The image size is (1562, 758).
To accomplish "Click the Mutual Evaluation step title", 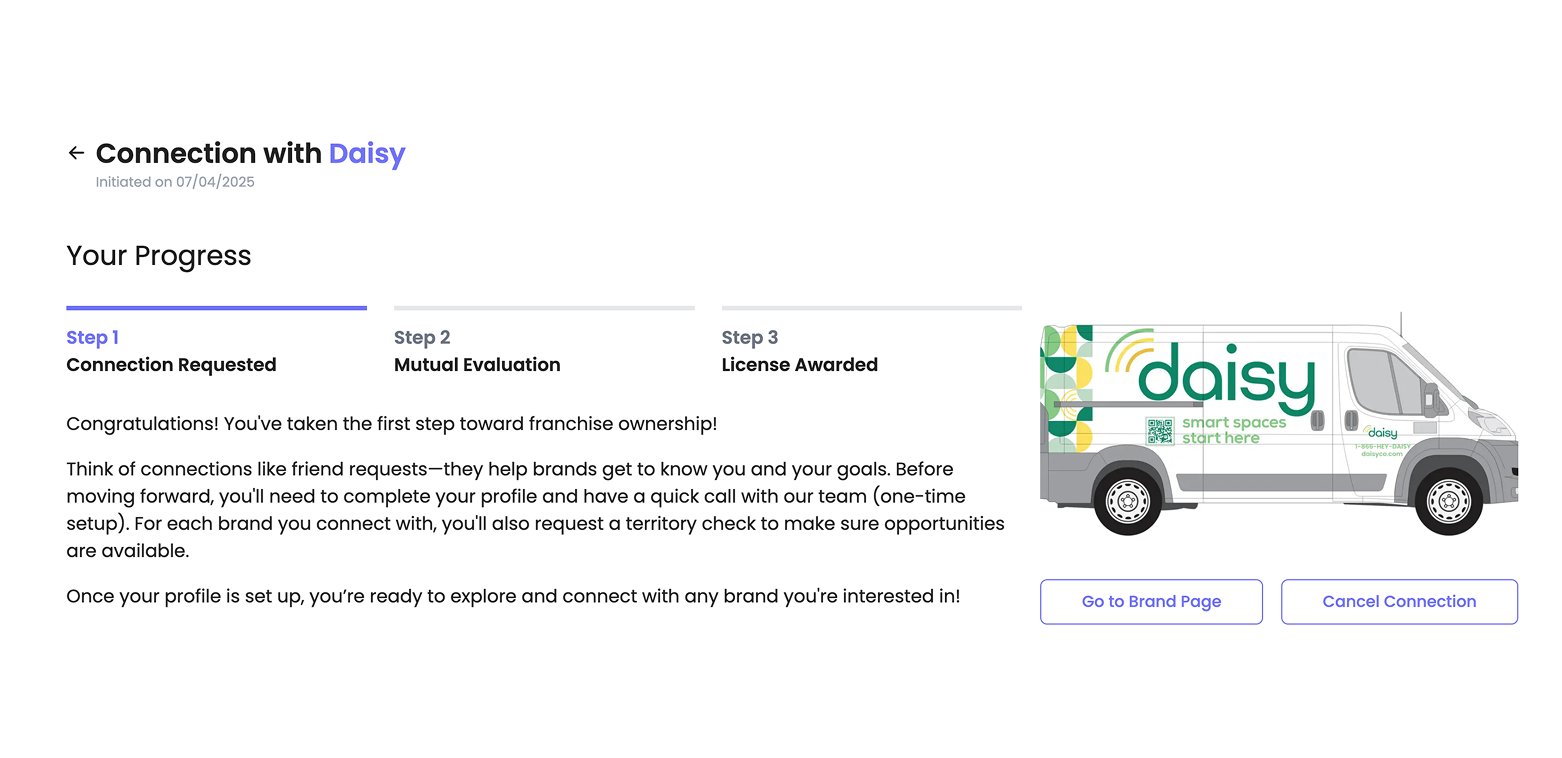I will tap(477, 365).
